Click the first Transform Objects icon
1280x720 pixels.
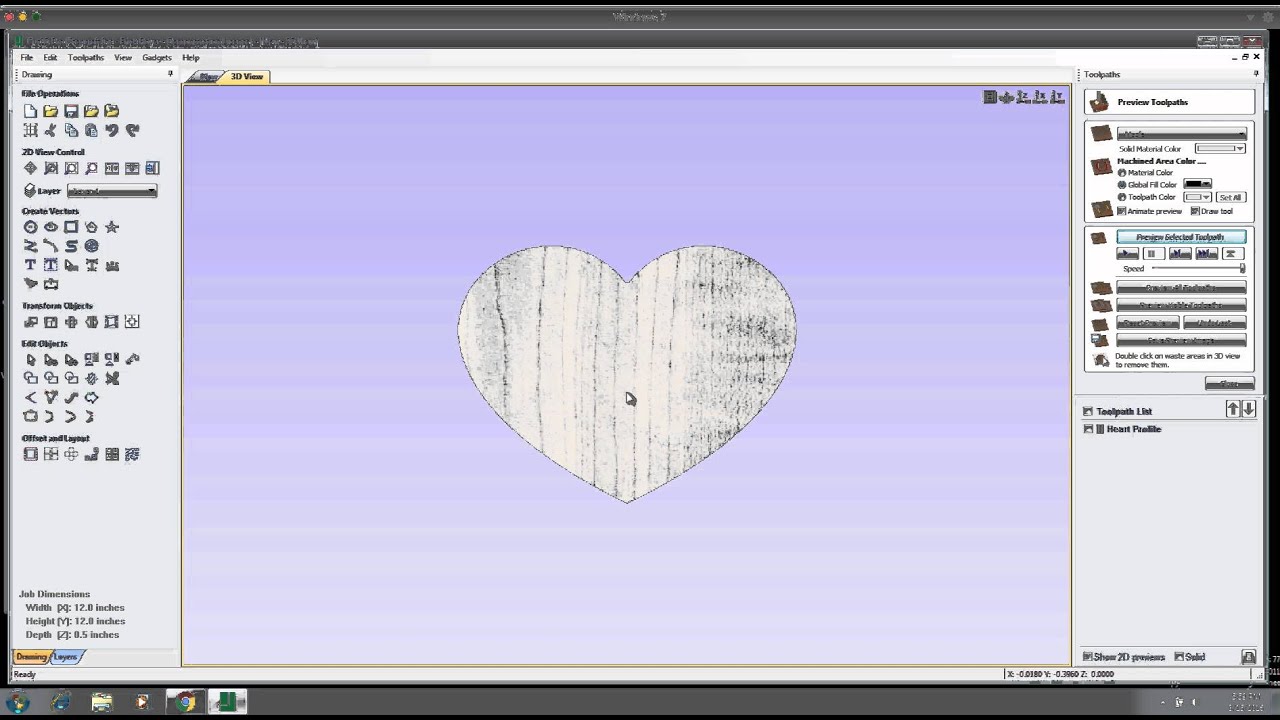tap(30, 322)
